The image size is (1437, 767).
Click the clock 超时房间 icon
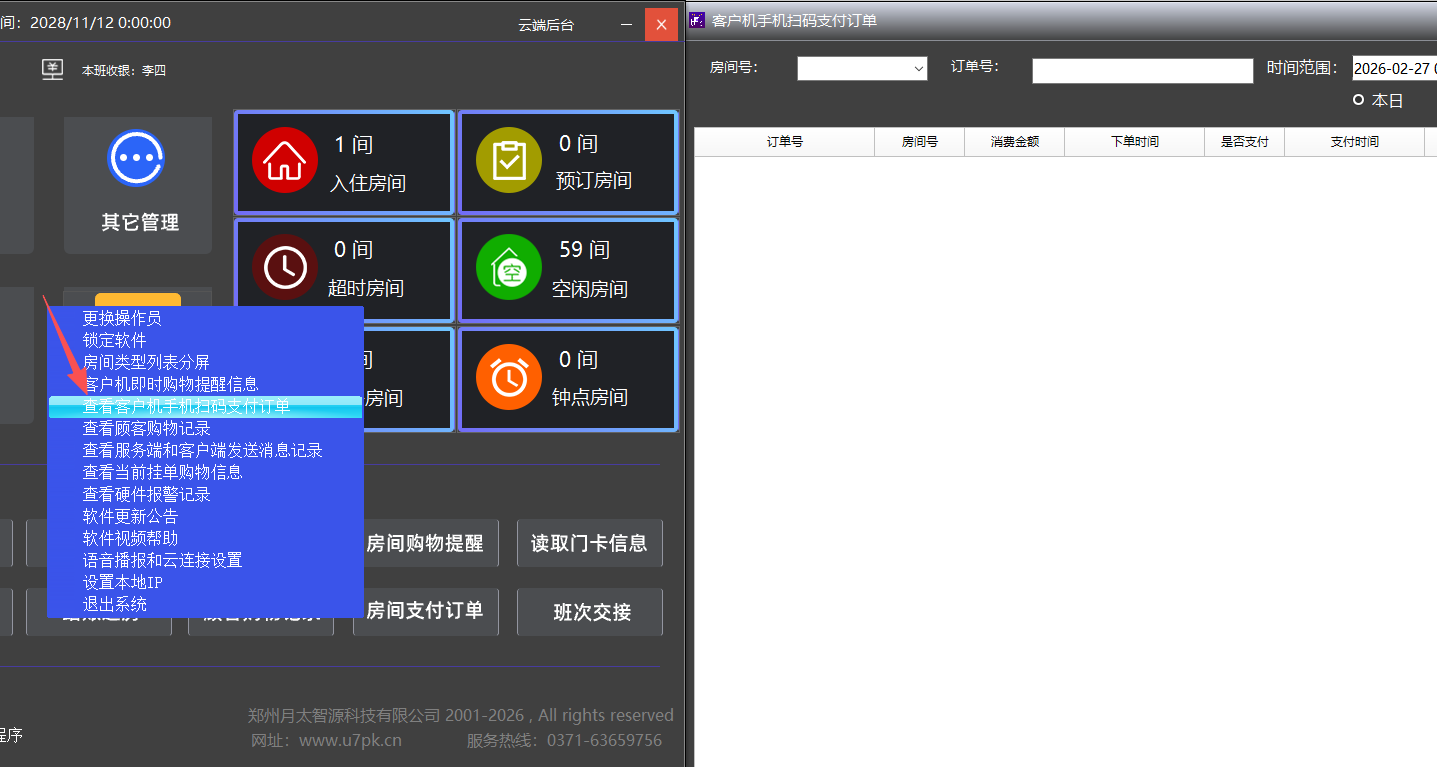[284, 268]
